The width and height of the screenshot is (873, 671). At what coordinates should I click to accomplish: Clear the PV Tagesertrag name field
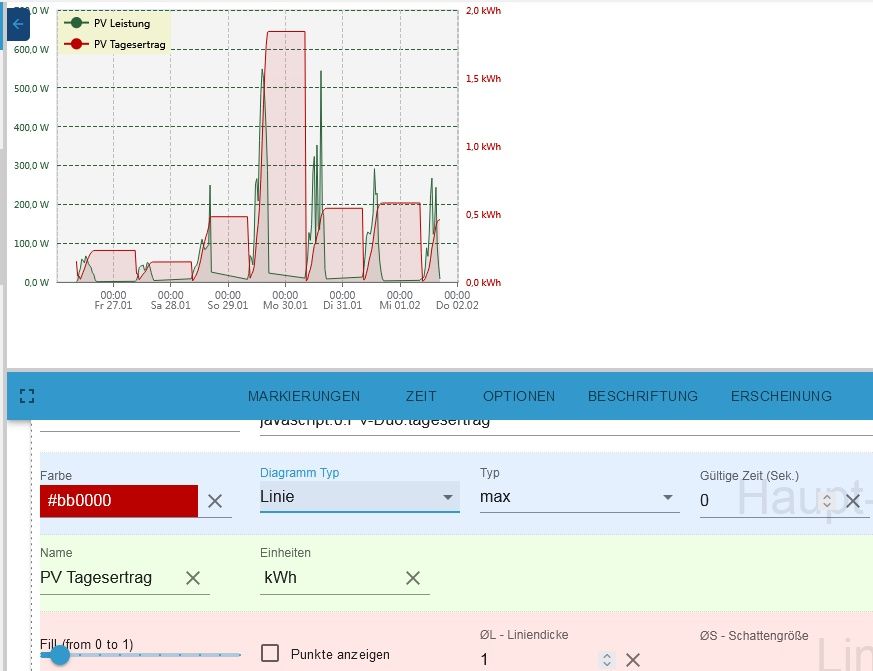pos(193,578)
